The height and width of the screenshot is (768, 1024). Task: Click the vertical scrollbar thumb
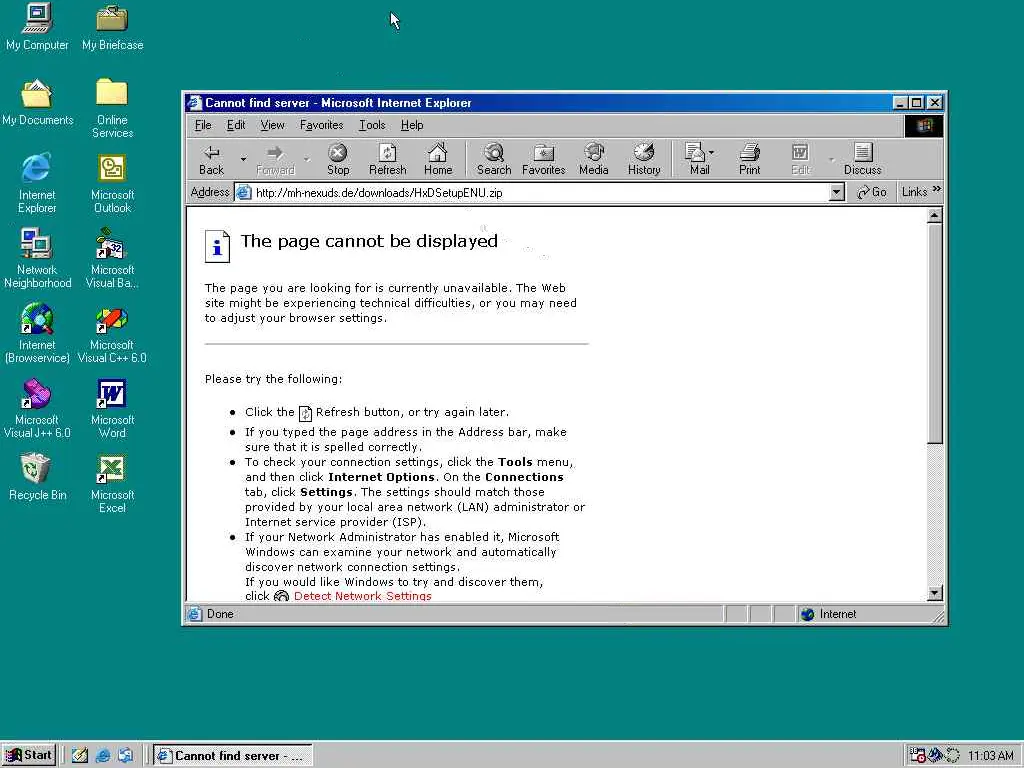pyautogui.click(x=935, y=334)
